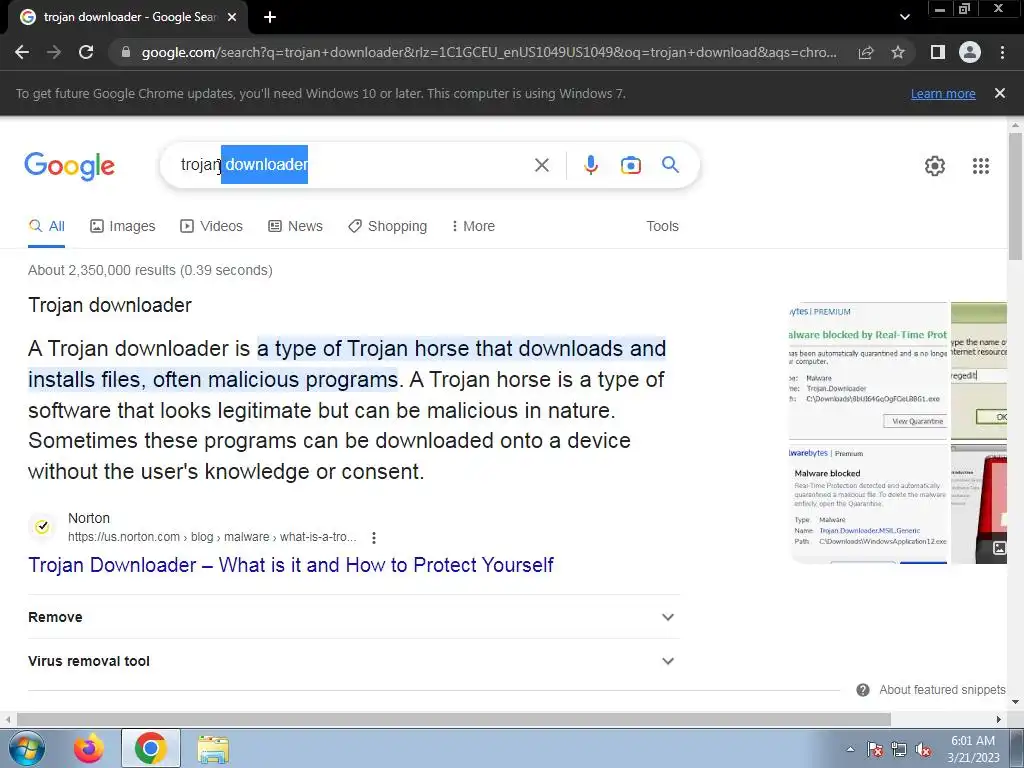Go back with the browser back arrow

point(22,52)
